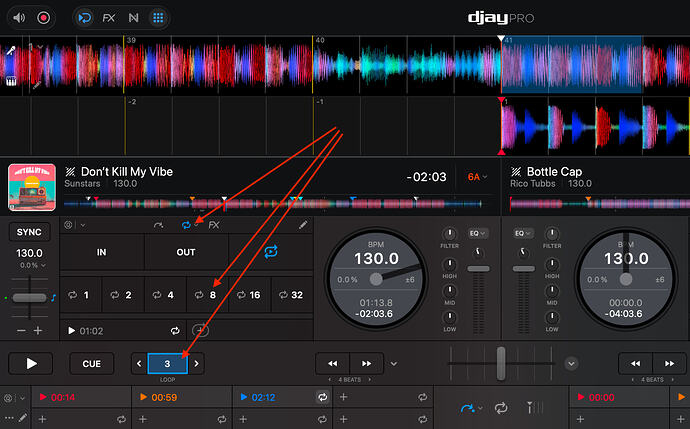Double loop length with right chevron
The height and width of the screenshot is (429, 690).
(x=196, y=363)
